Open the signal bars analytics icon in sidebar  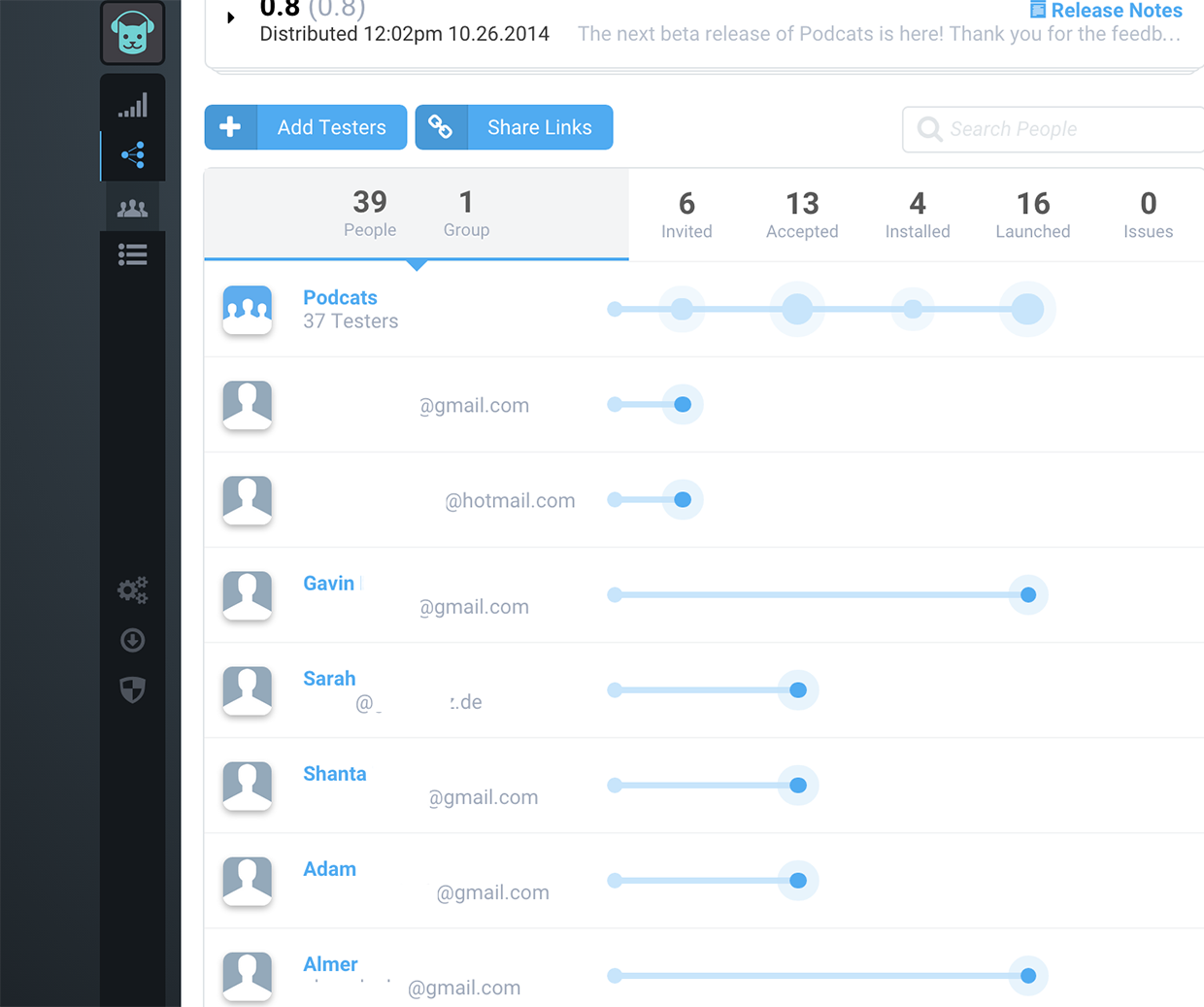point(133,105)
